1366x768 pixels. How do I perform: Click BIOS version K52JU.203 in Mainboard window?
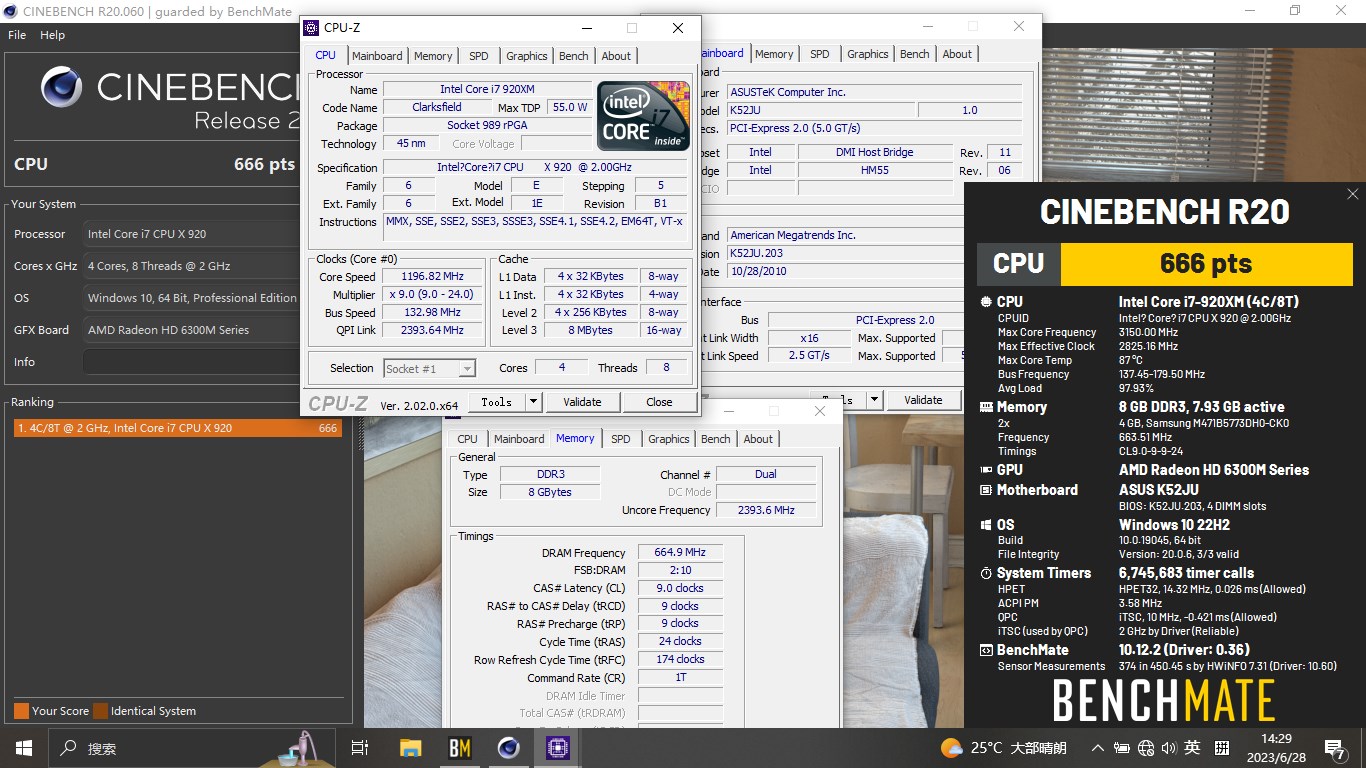(874, 254)
